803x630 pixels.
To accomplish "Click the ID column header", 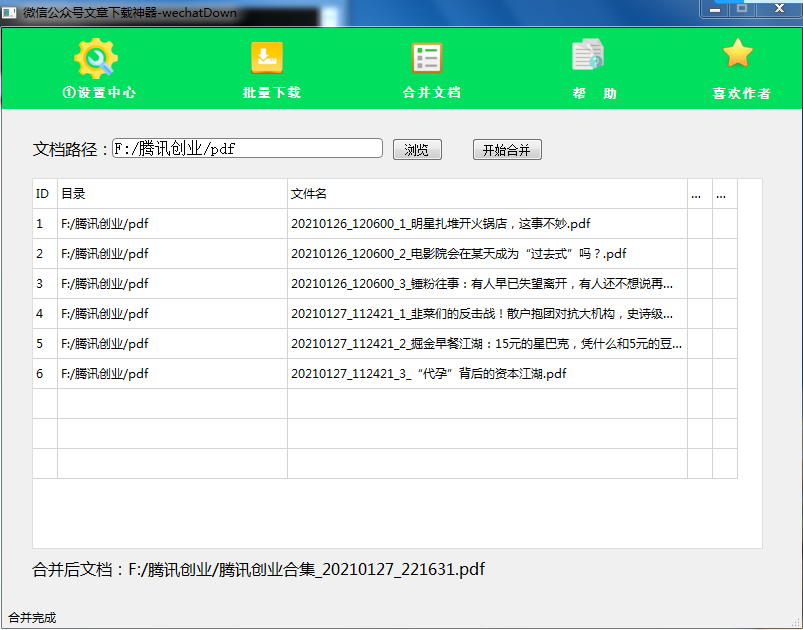I will (x=45, y=194).
